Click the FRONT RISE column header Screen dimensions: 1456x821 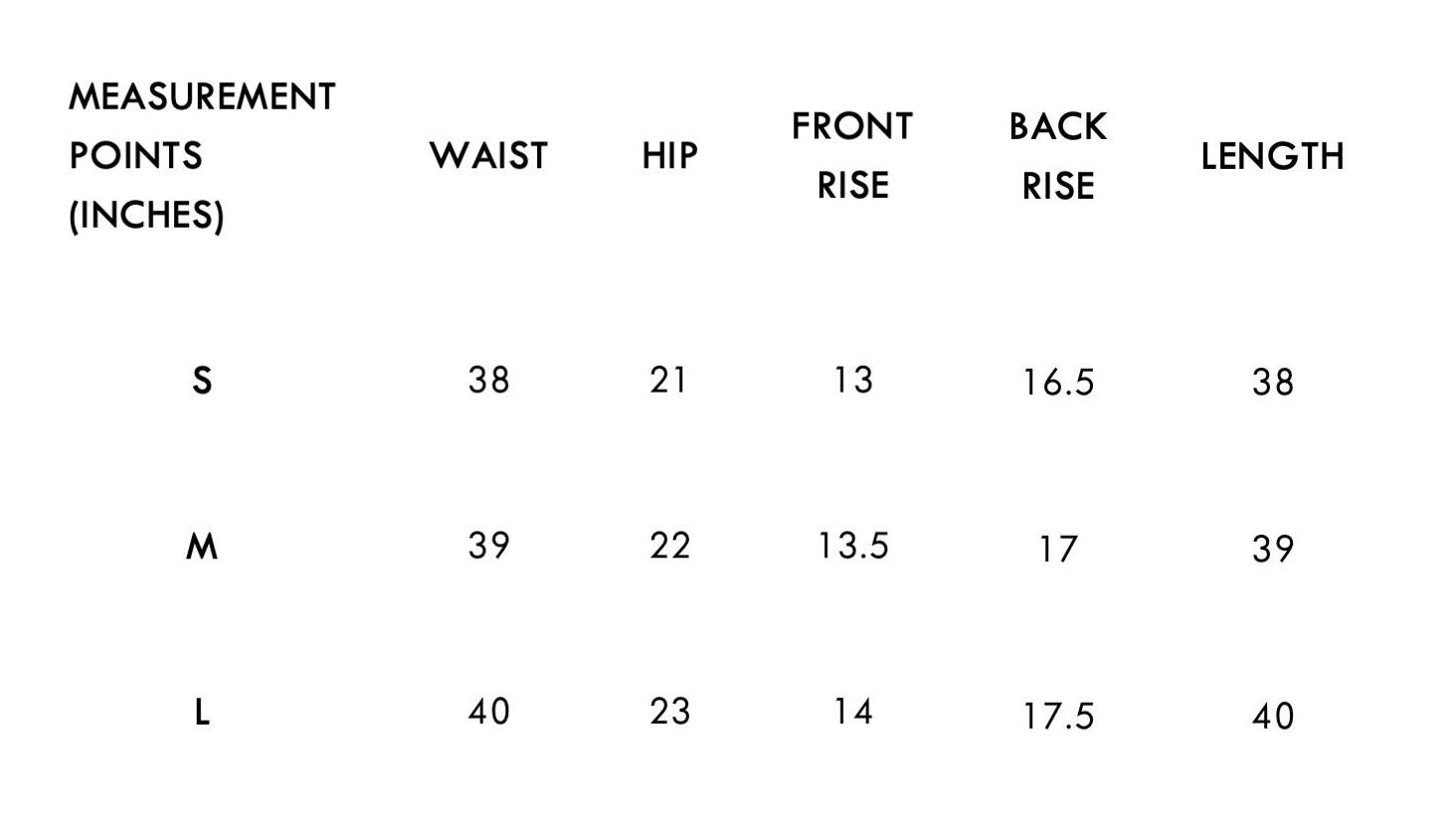pyautogui.click(x=852, y=156)
